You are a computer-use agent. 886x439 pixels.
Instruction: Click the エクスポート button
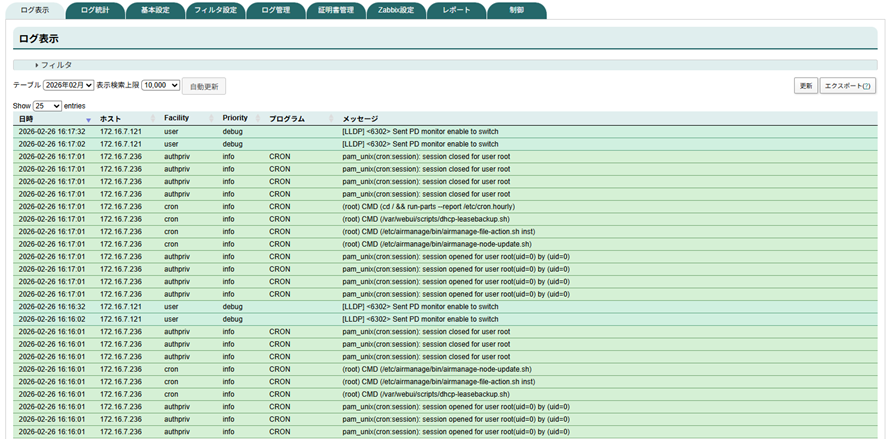point(847,86)
